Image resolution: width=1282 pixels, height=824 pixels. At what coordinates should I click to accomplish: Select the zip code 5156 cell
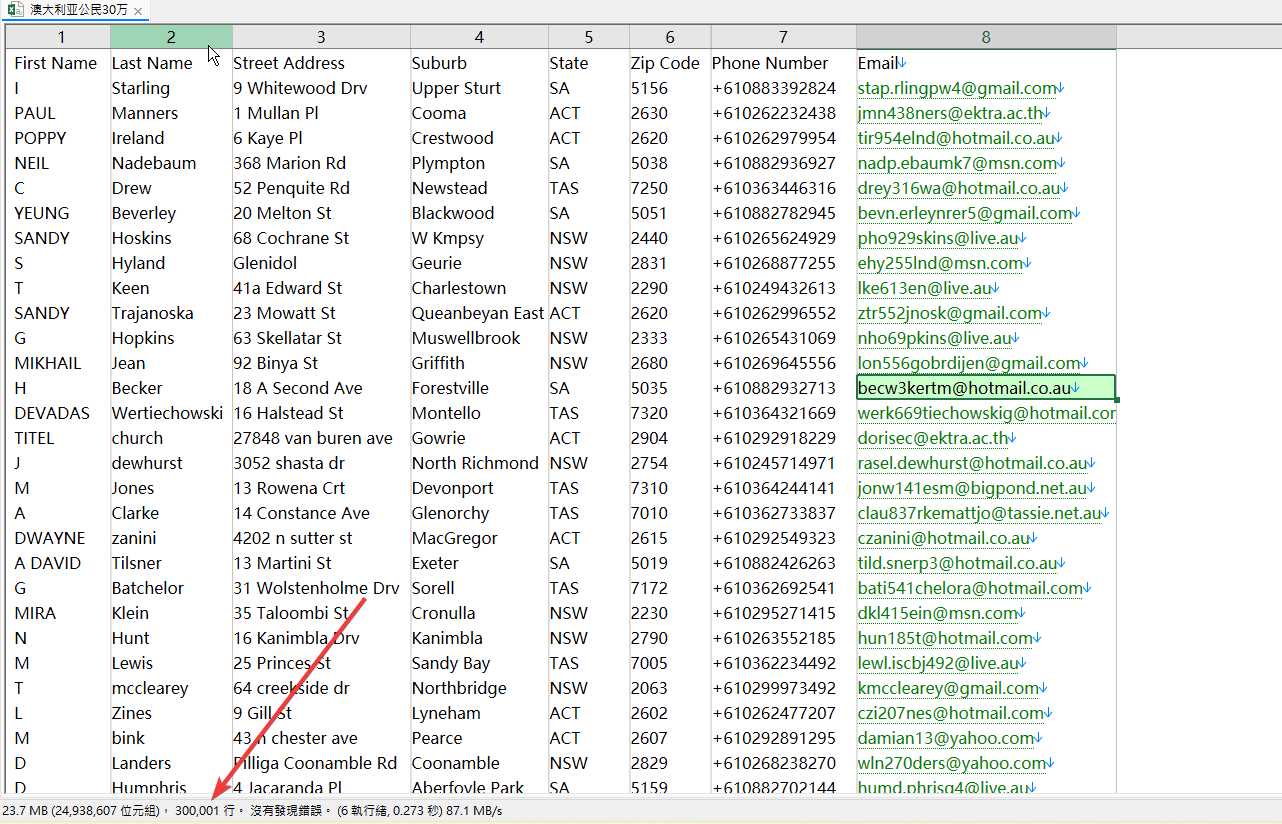tap(670, 88)
